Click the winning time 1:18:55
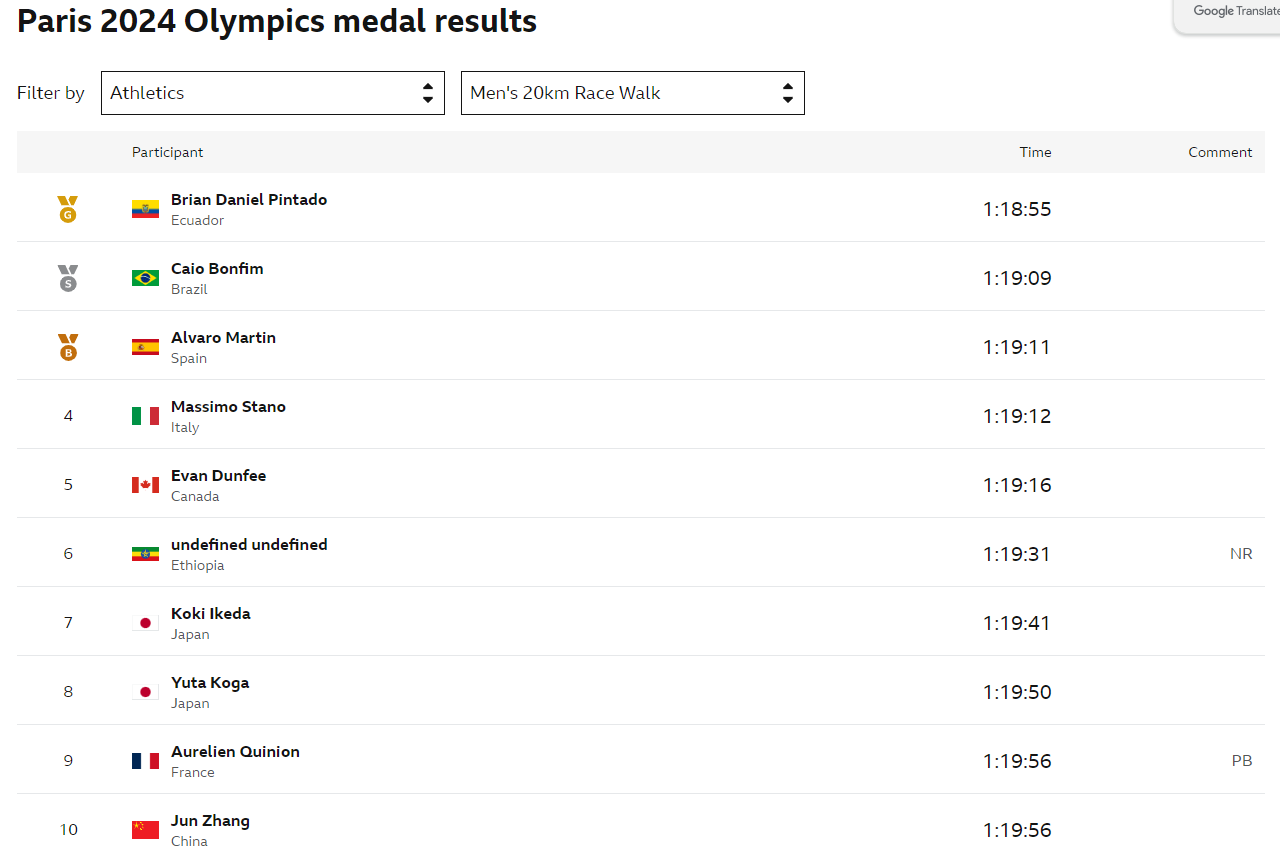Image resolution: width=1280 pixels, height=858 pixels. coord(1017,209)
